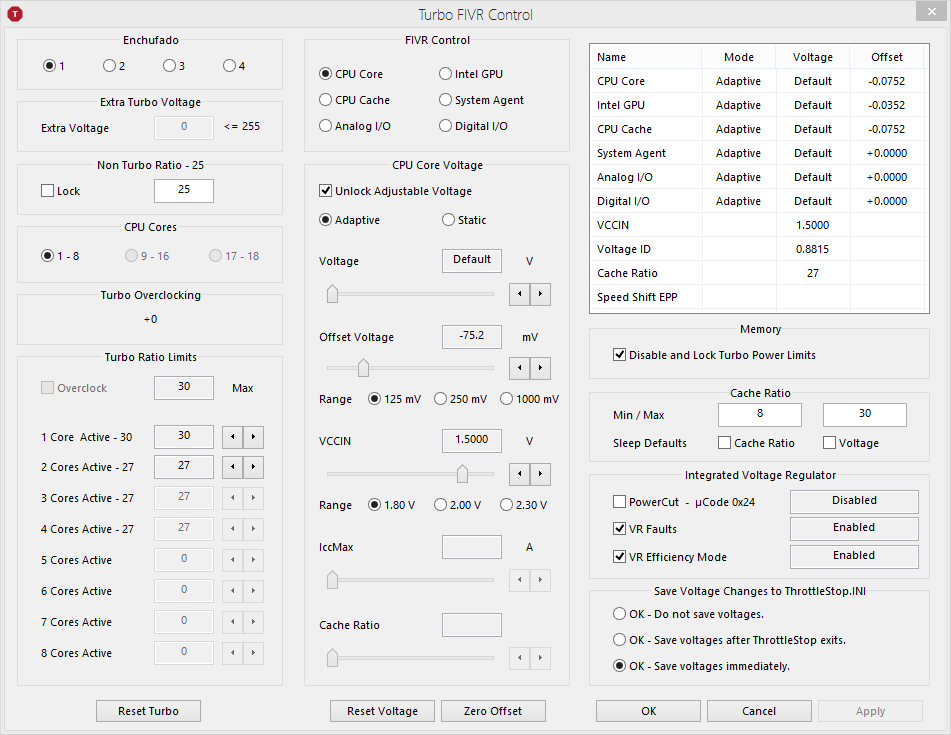Screen dimensions: 951x735
Task: Decrease the 2 Cores Active ratio arrow
Action: (x=231, y=468)
